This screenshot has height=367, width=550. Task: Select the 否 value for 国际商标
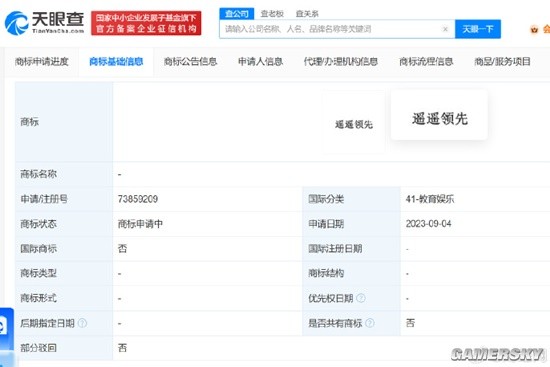click(122, 249)
